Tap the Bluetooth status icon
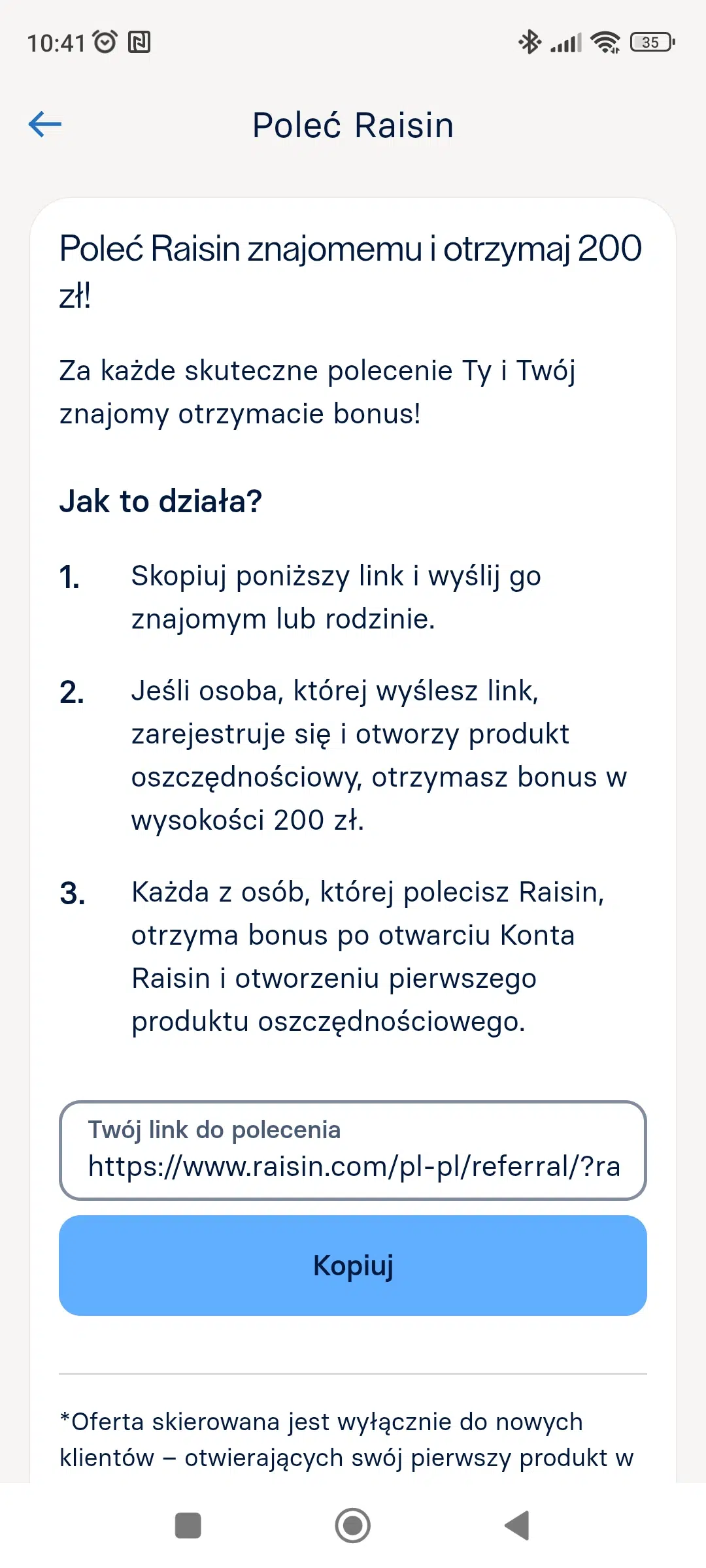 click(x=529, y=42)
